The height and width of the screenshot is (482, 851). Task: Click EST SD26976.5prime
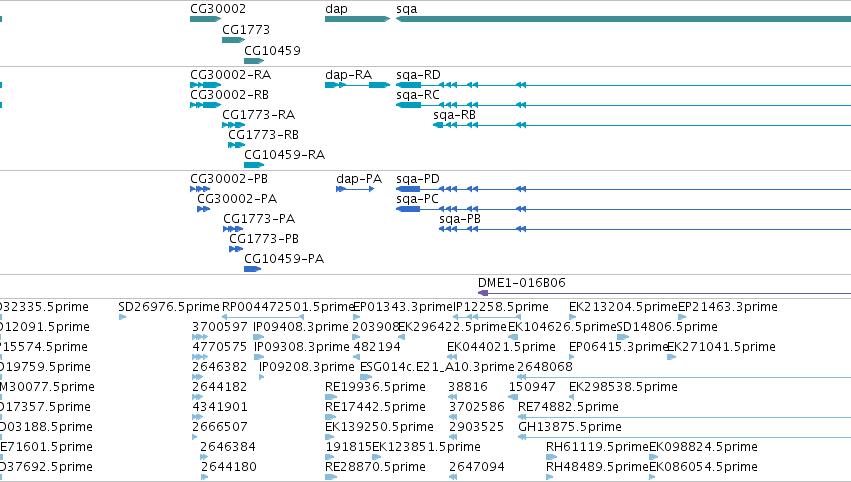tap(169, 307)
